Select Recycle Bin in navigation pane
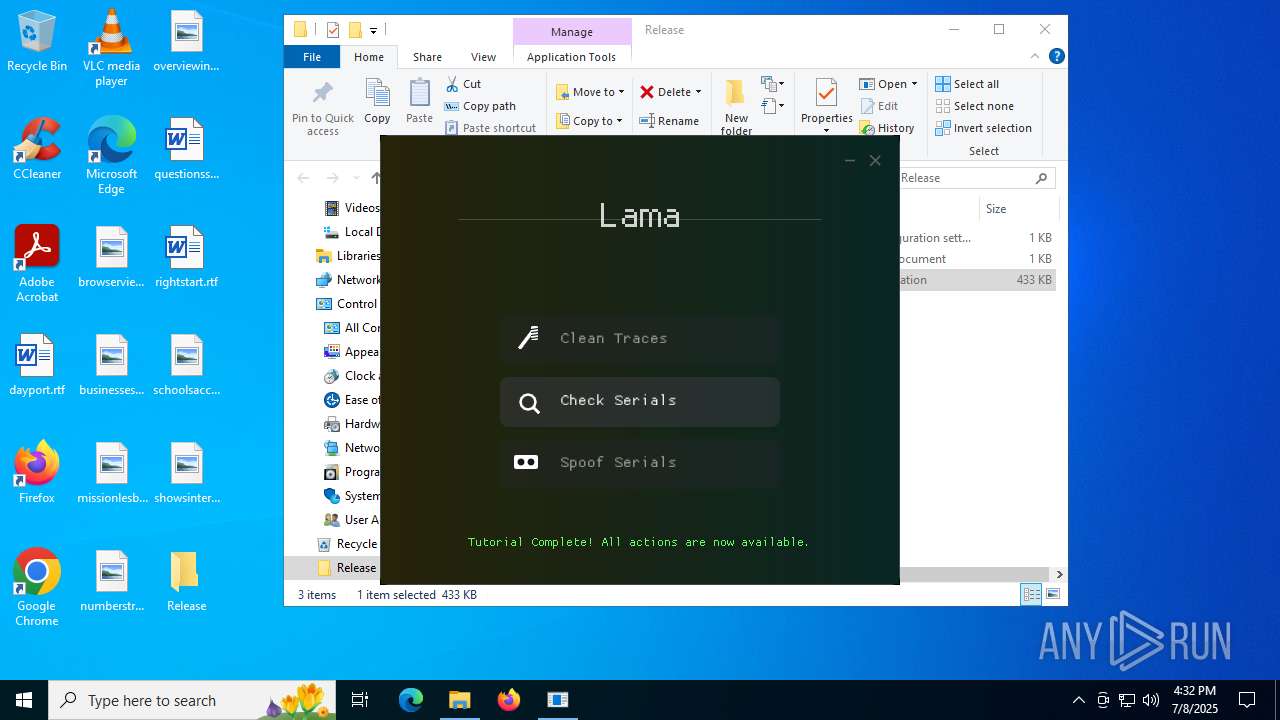This screenshot has width=1280, height=720. 346,544
